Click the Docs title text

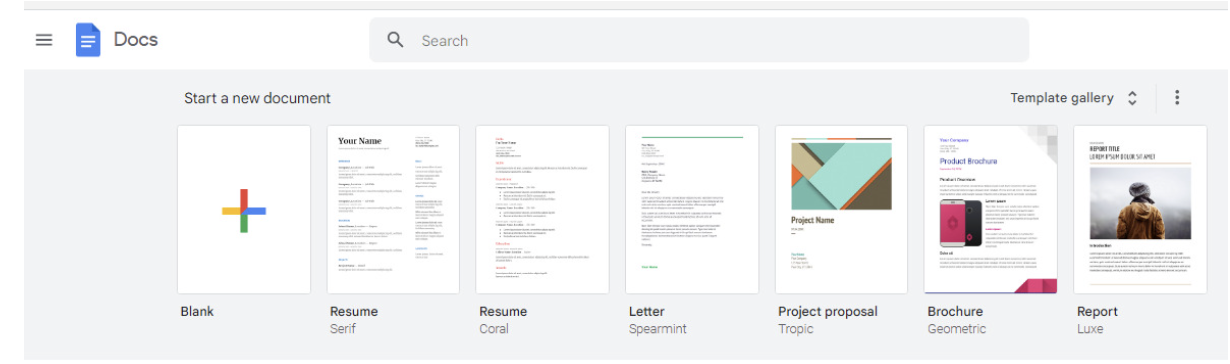(x=136, y=40)
